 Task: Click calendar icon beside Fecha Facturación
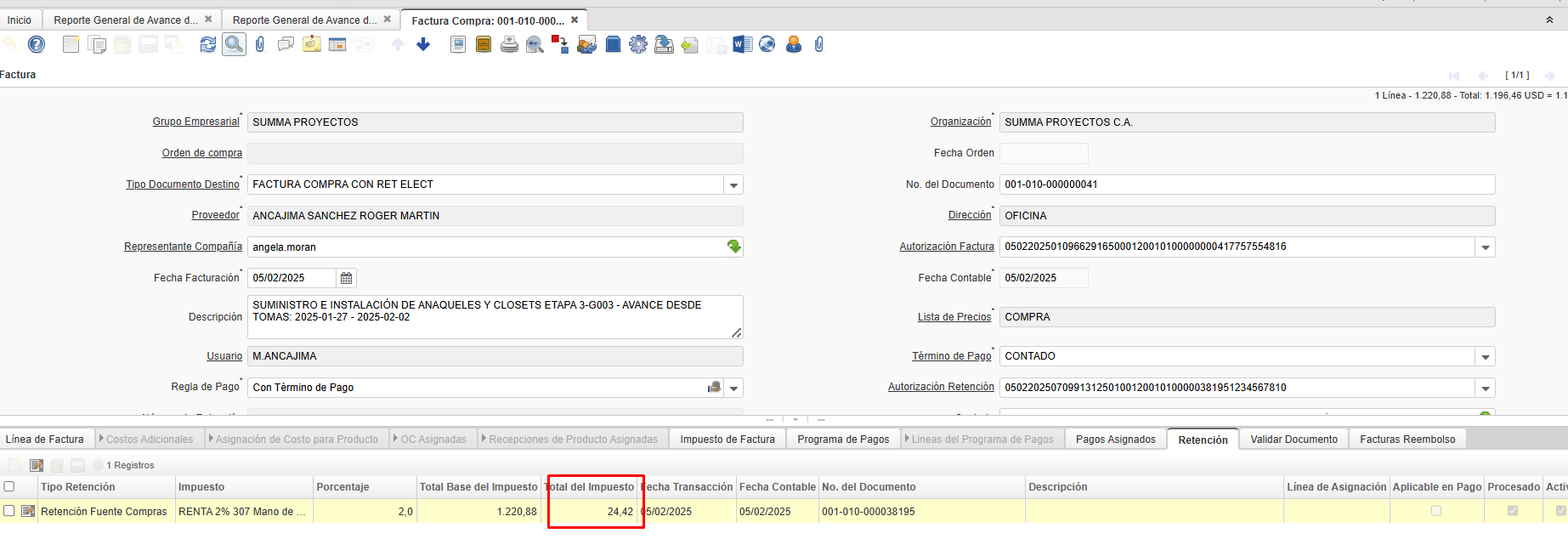346,278
